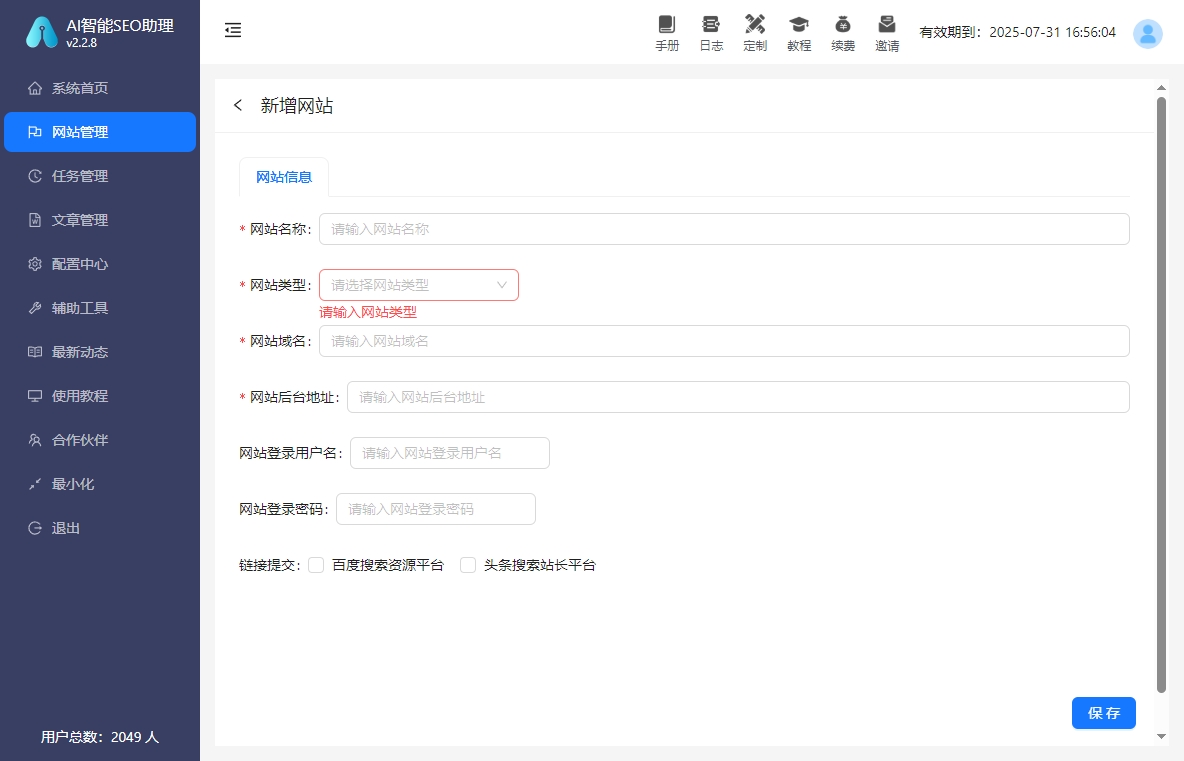
Task: Open the 教程 tutorial icon
Action: (x=799, y=31)
